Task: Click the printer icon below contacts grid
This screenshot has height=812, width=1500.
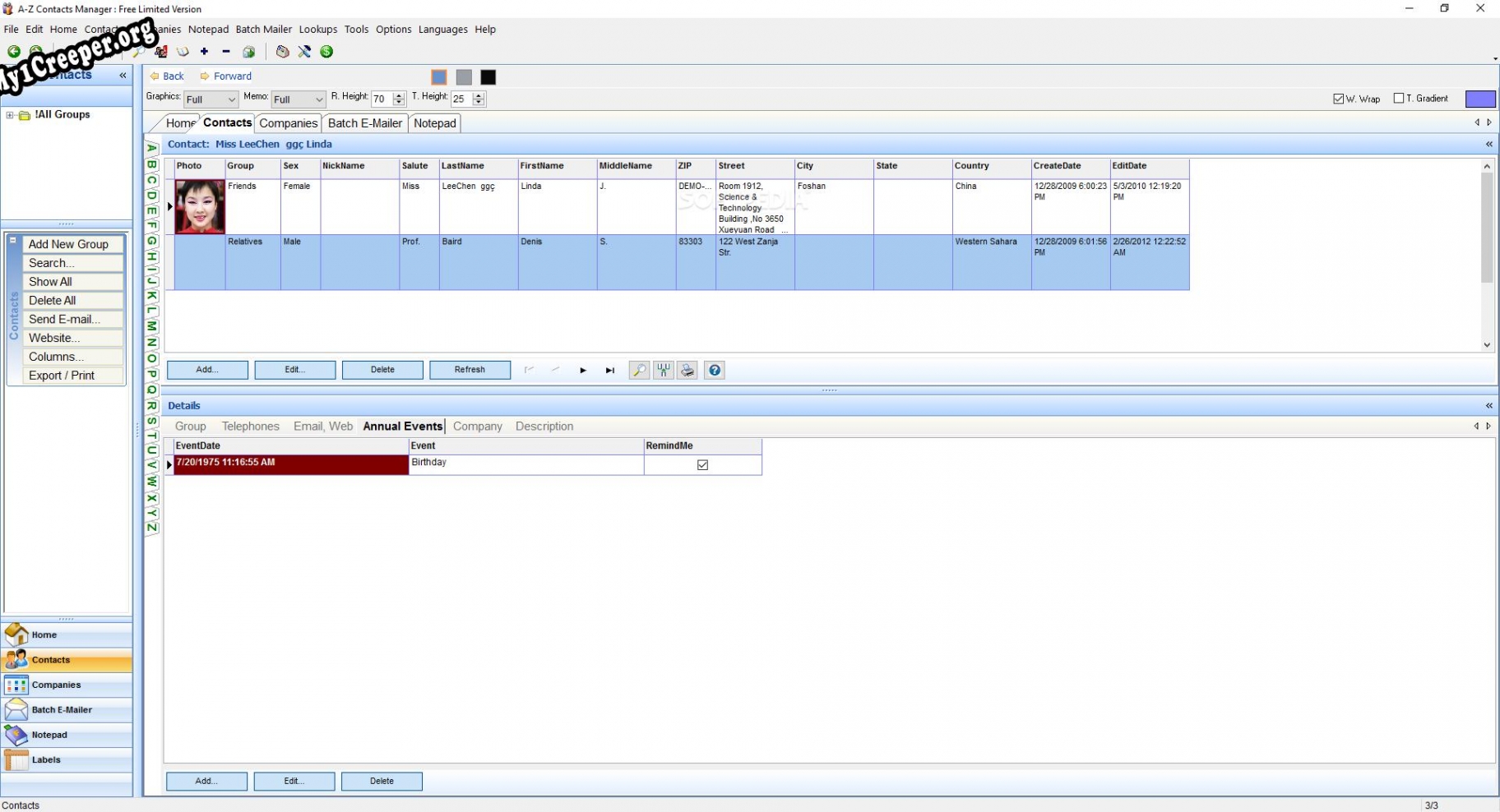Action: coord(688,371)
